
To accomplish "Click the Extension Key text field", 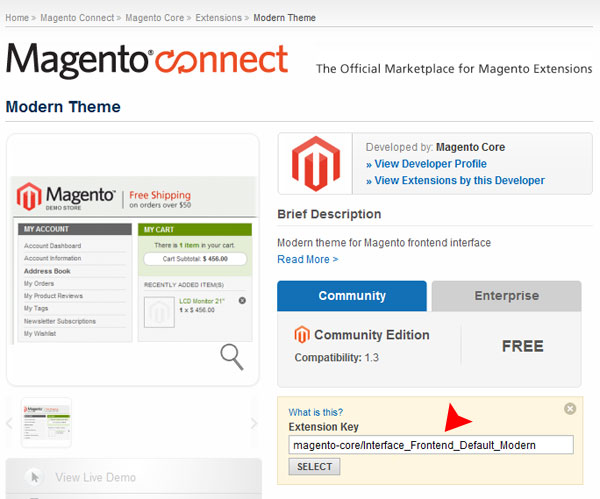I will pos(431,445).
